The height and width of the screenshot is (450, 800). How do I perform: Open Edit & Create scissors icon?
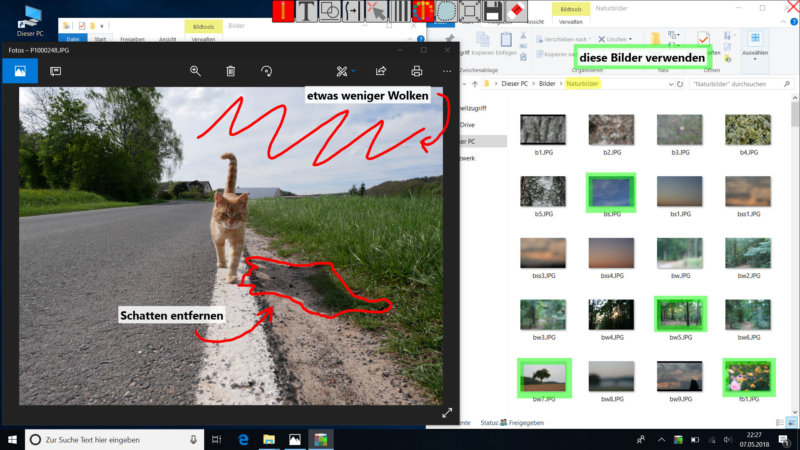tap(342, 71)
